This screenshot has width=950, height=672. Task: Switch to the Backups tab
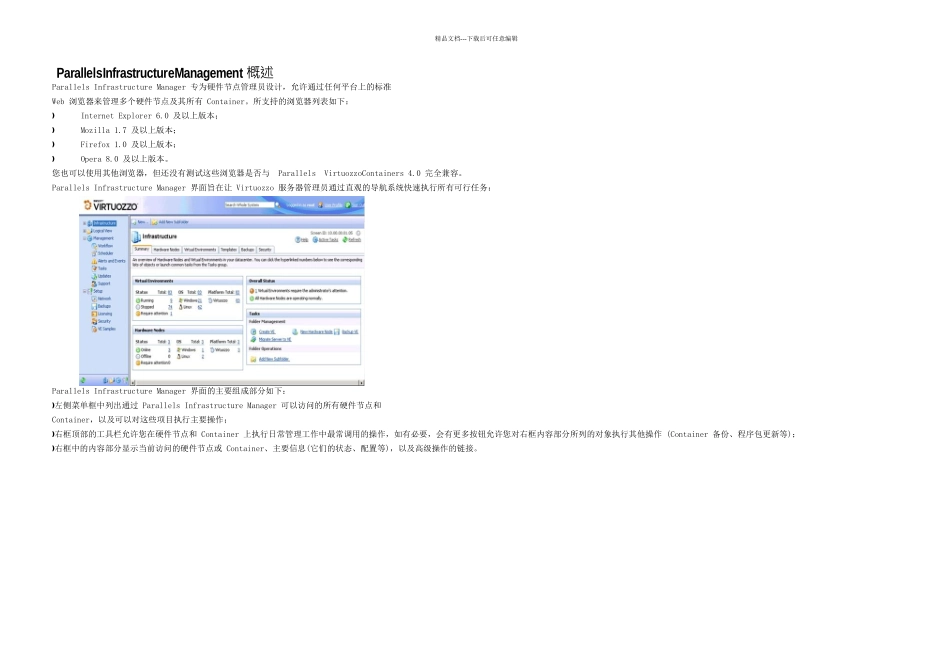coord(248,250)
